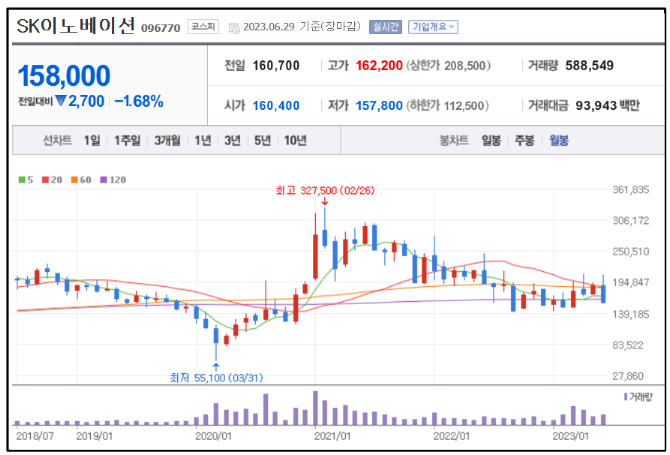The image size is (670, 455).
Task: Click the 상한가 208,500 text
Action: (x=448, y=65)
